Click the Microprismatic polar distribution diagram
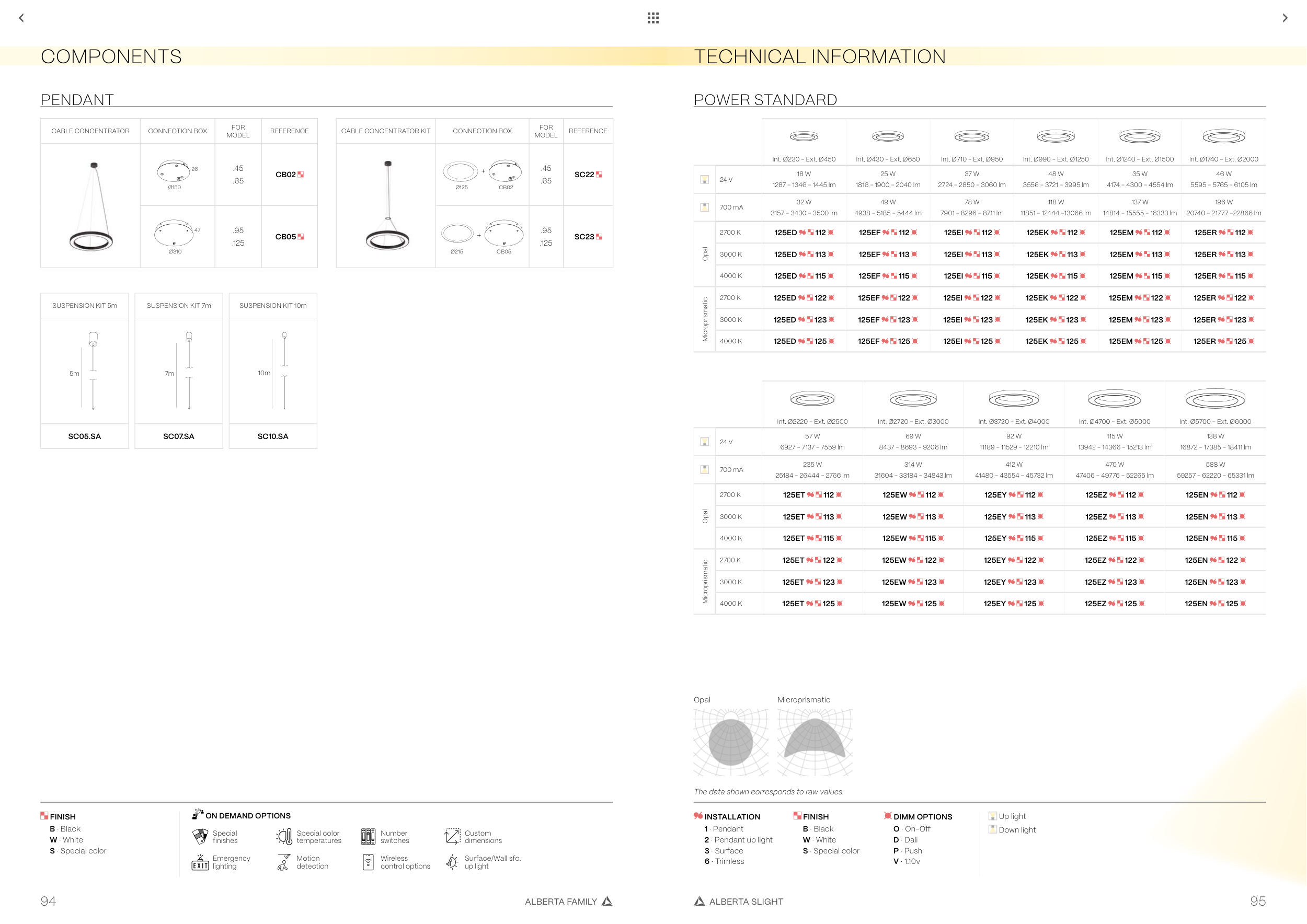This screenshot has width=1307, height=924. coord(815,742)
